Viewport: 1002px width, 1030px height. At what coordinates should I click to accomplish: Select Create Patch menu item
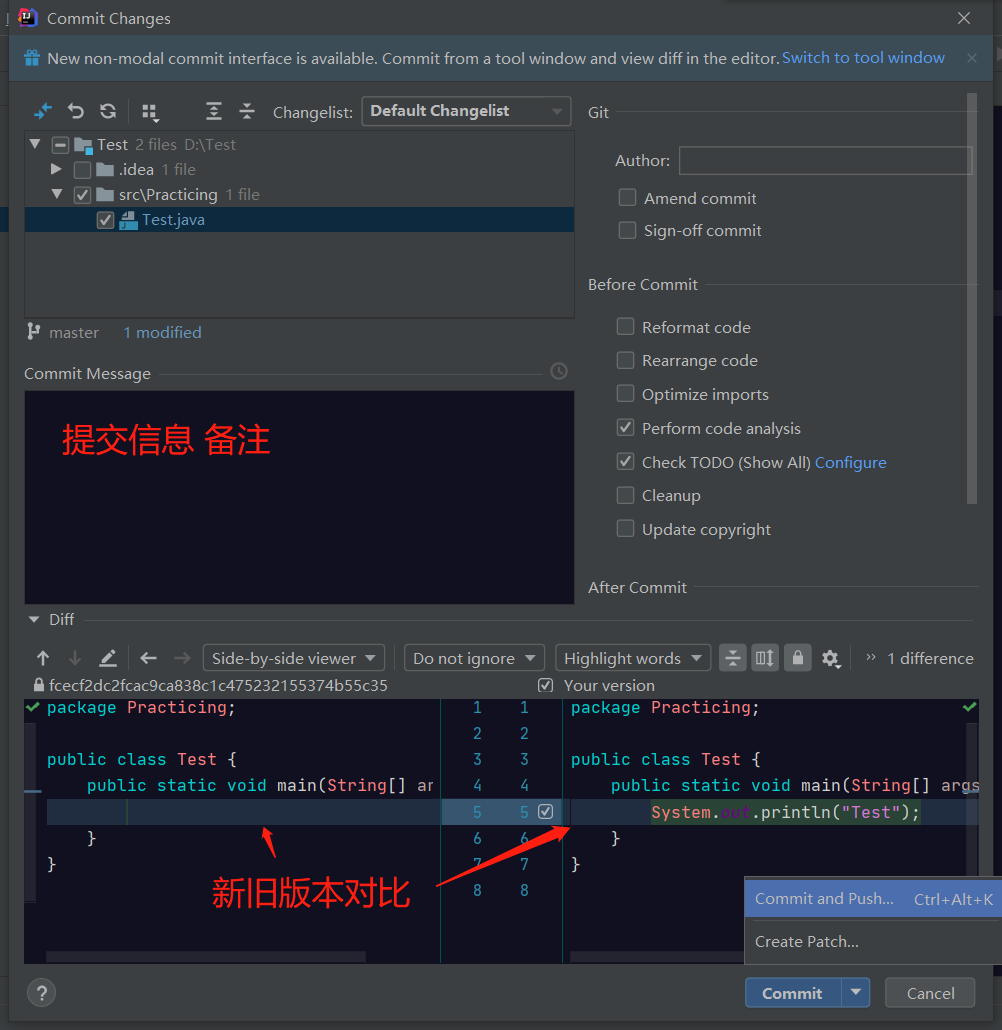(873, 941)
